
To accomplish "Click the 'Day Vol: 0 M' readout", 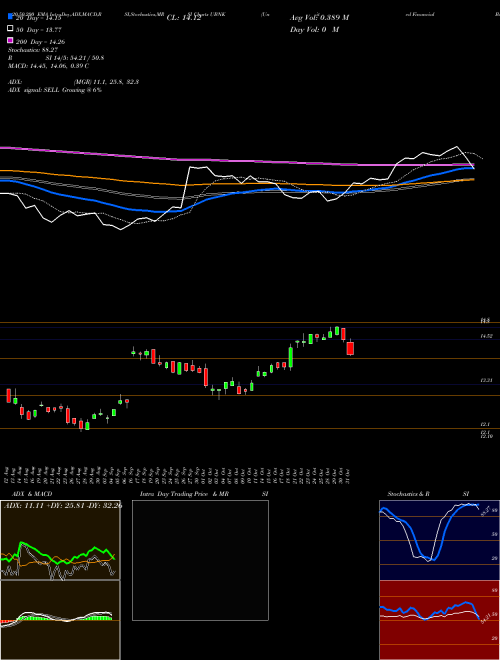I will tap(314, 30).
